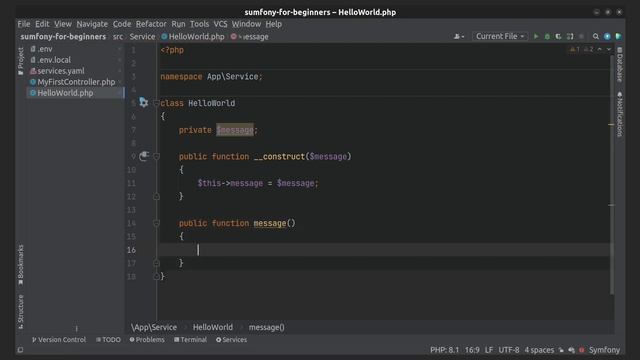Open the Structure tool window
Viewport: 640px width, 360px height.
20,312
